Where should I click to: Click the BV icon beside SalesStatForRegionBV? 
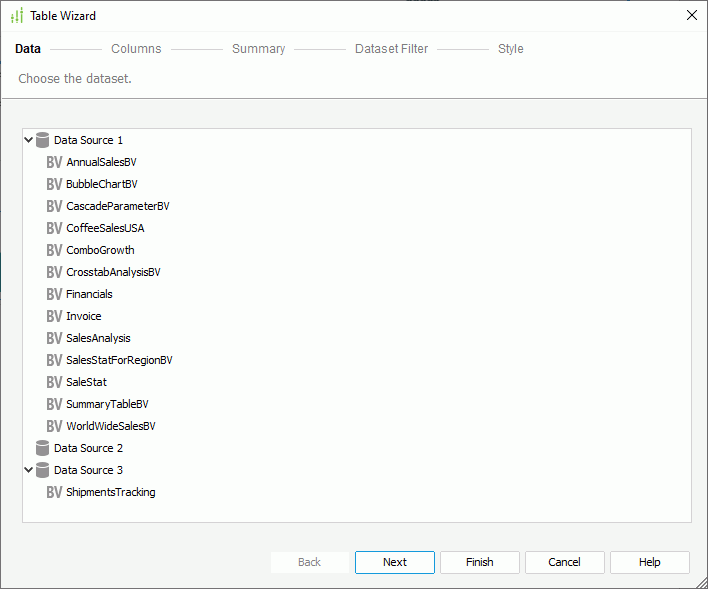54,360
